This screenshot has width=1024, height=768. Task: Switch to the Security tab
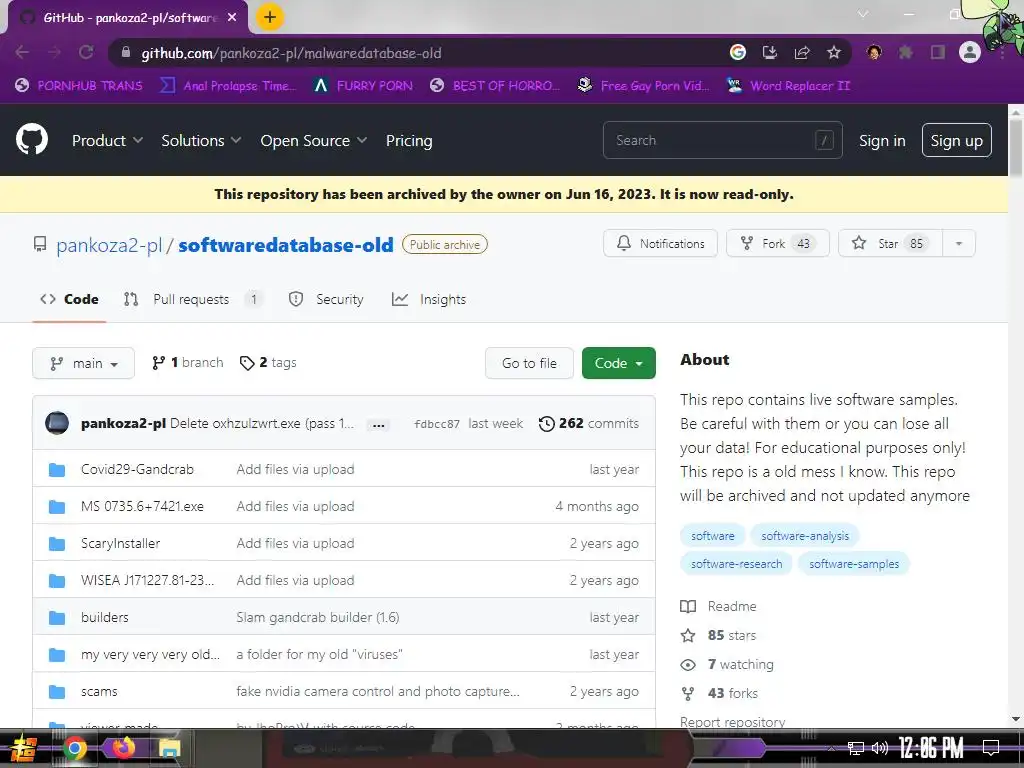click(326, 299)
